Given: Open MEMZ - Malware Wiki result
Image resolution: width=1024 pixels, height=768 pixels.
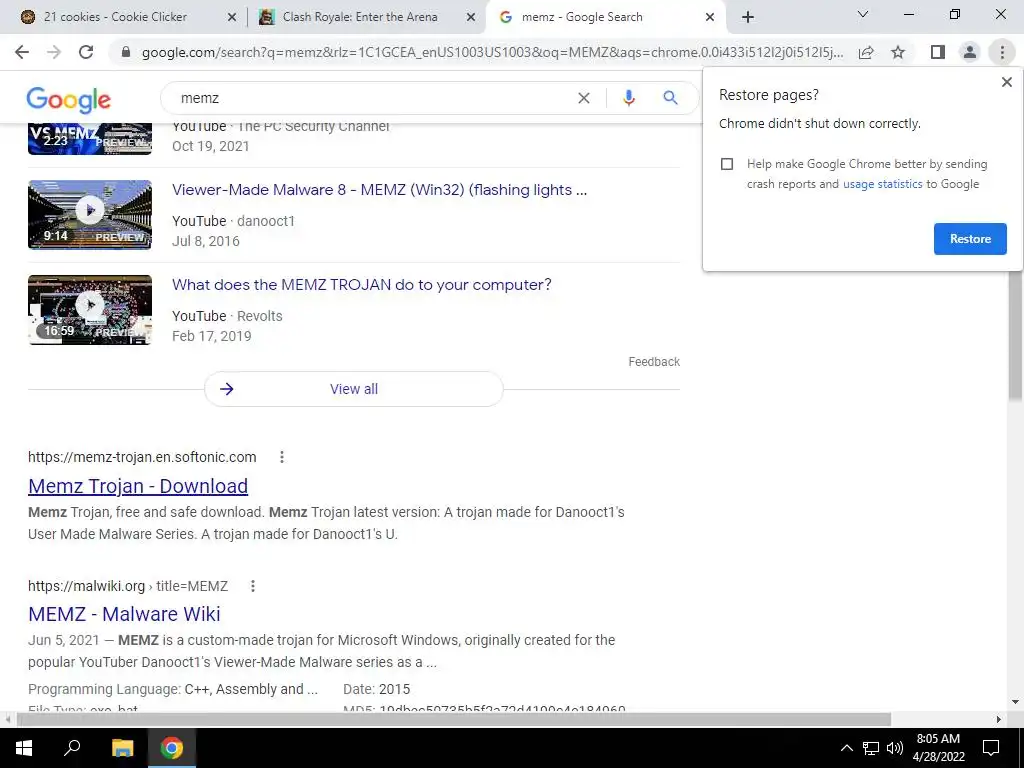Looking at the screenshot, I should [x=124, y=614].
